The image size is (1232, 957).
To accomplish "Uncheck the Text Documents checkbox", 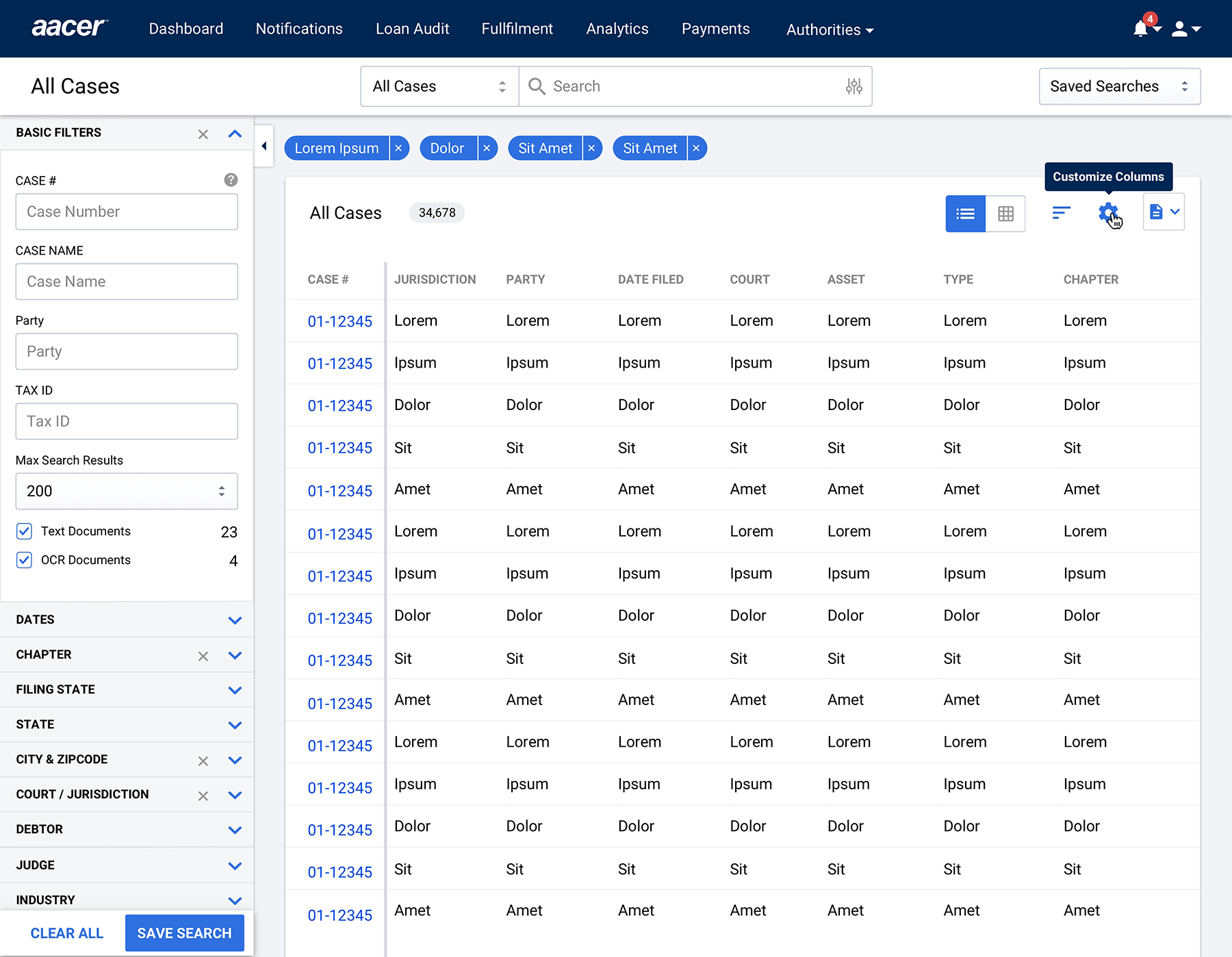I will click(25, 531).
